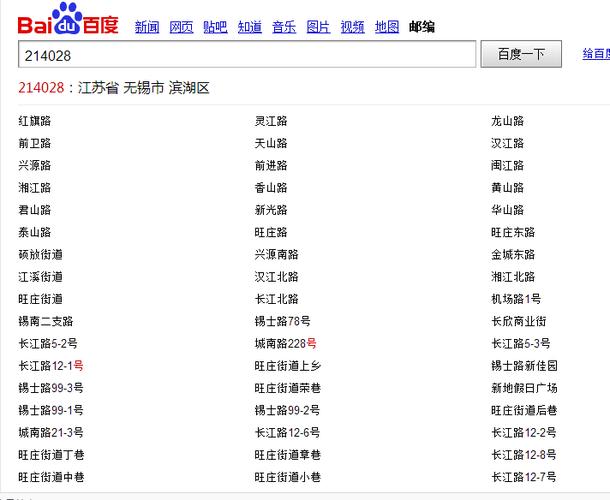The height and width of the screenshot is (500, 610).
Task: Click the 长江路12-7号 entry
Action: coord(524,477)
